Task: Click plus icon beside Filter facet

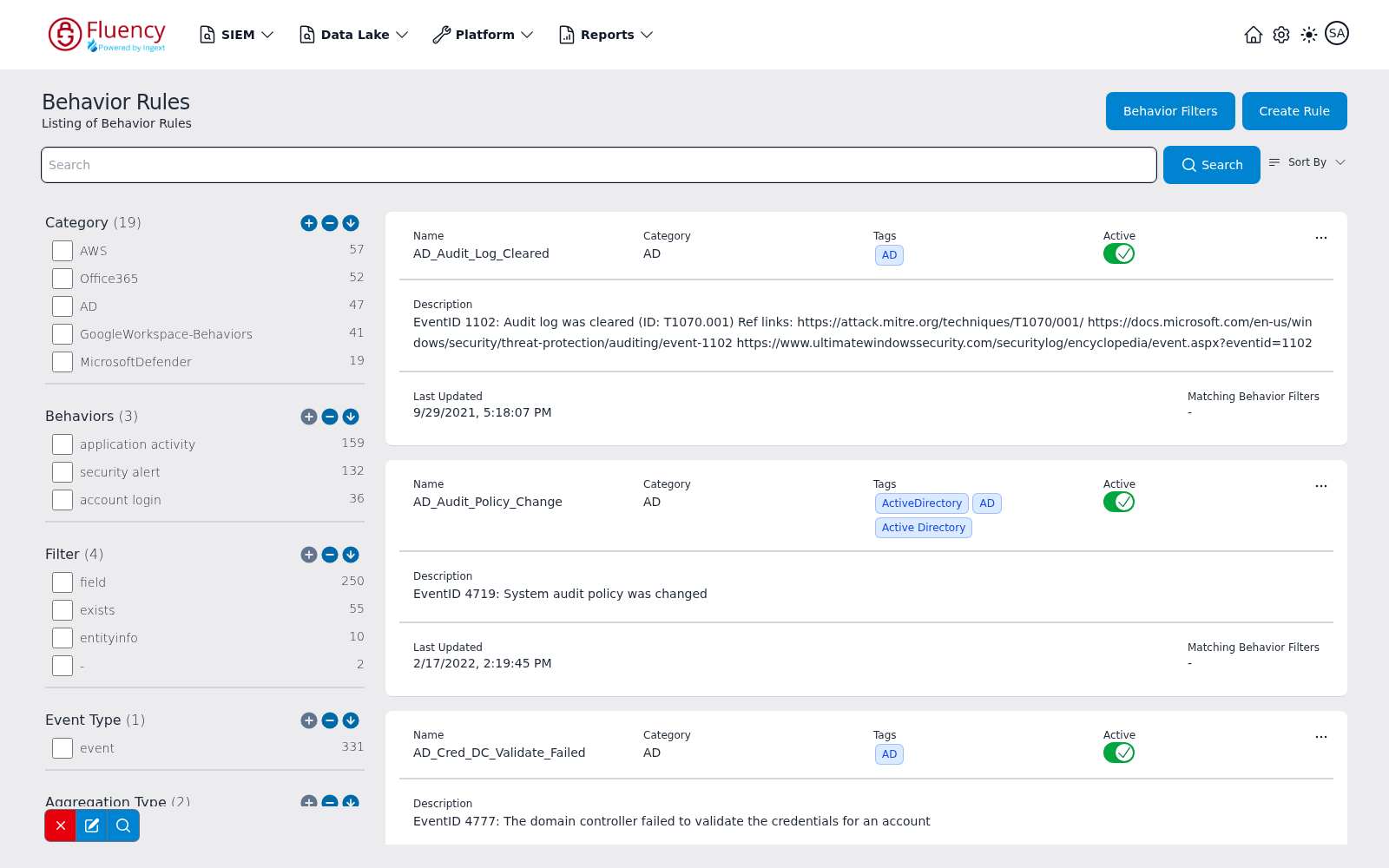Action: [x=309, y=555]
